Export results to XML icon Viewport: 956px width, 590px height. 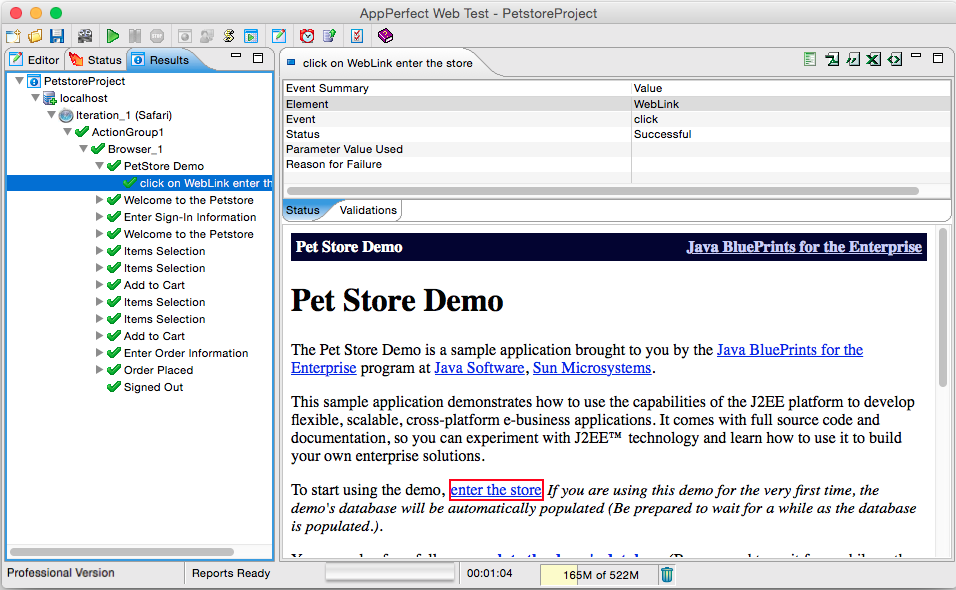pyautogui.click(x=894, y=59)
